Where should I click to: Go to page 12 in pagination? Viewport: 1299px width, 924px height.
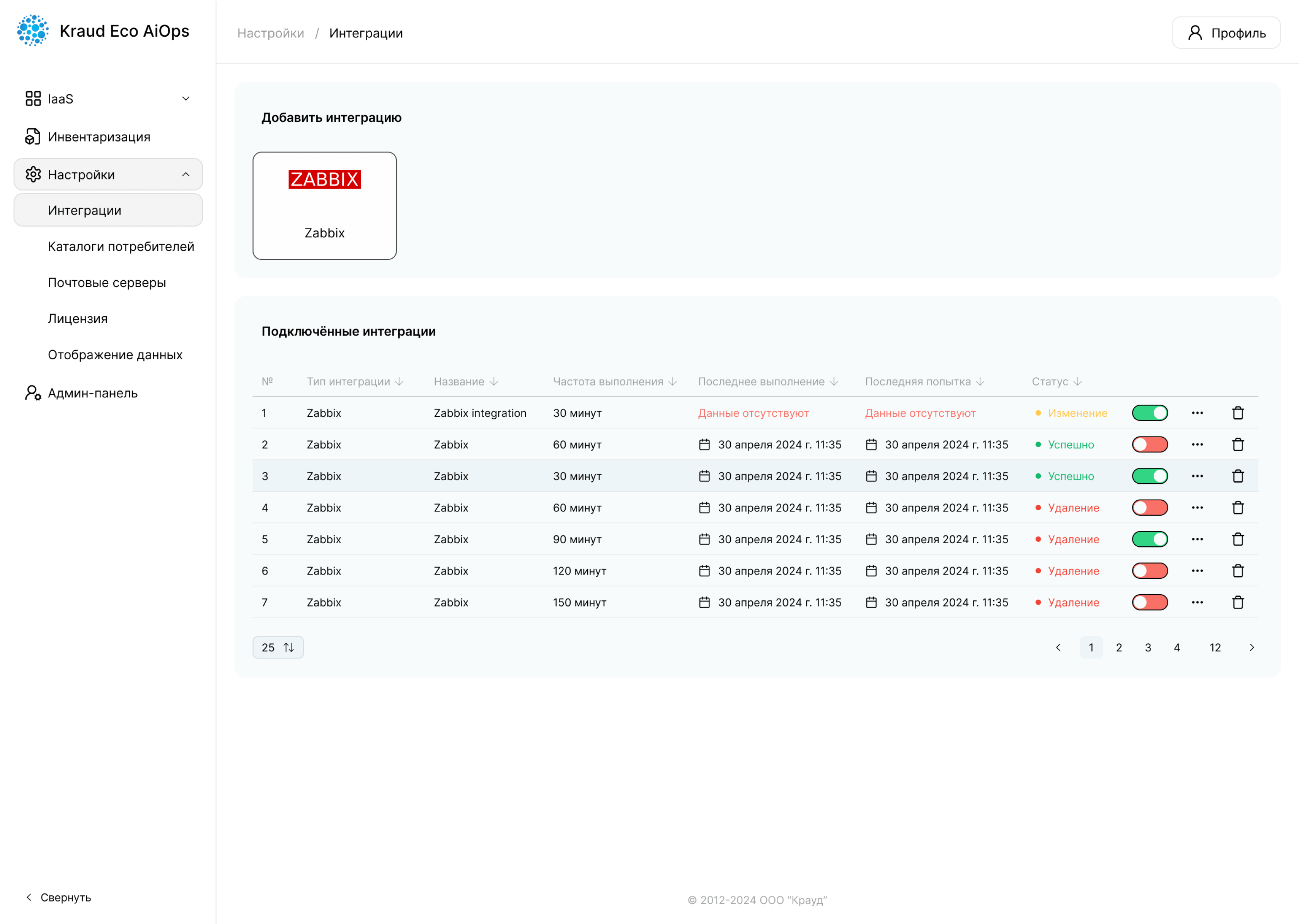coord(1215,648)
